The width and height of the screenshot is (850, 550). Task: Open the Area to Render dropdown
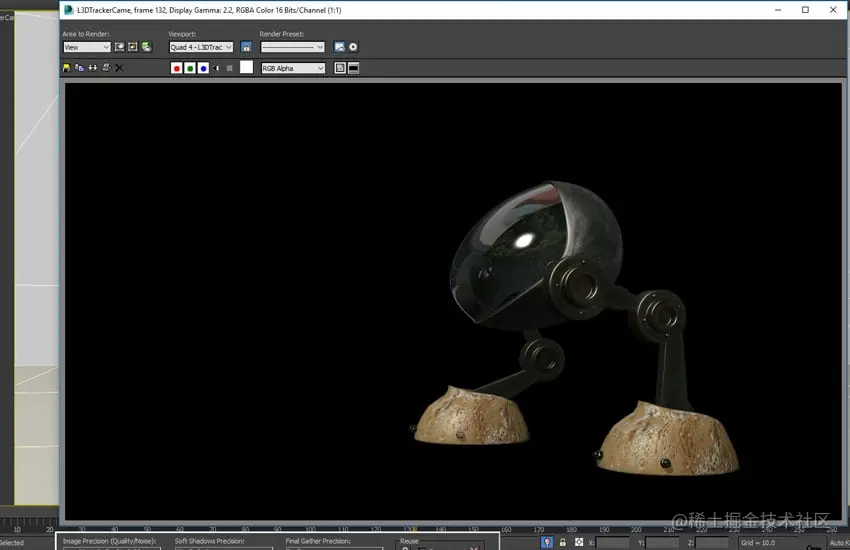[87, 47]
